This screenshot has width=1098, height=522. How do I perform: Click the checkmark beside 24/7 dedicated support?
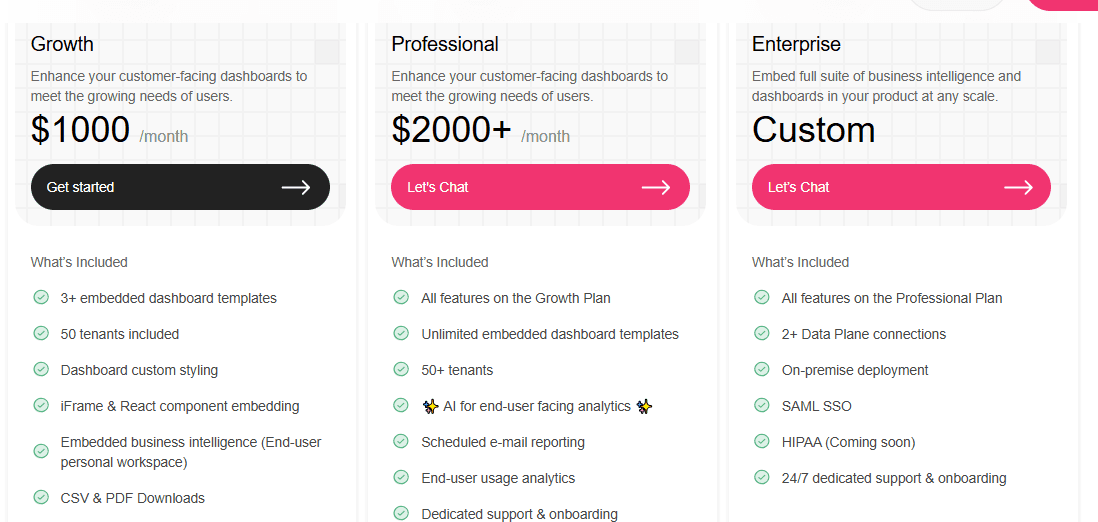(761, 478)
